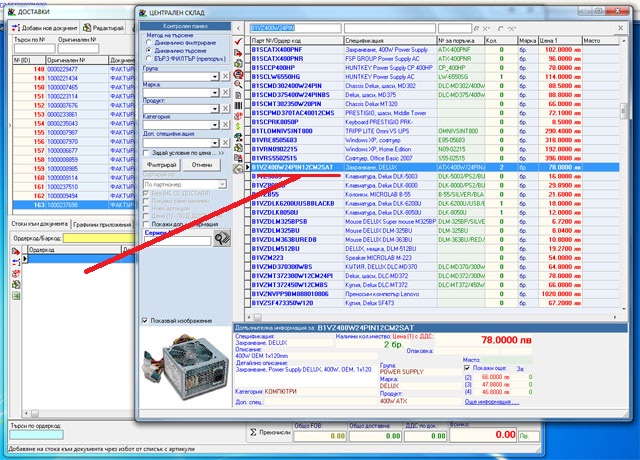The height and width of the screenshot is (460, 640).
Task: Click the add-item red arrow icon in Доставки window
Action: (16, 251)
